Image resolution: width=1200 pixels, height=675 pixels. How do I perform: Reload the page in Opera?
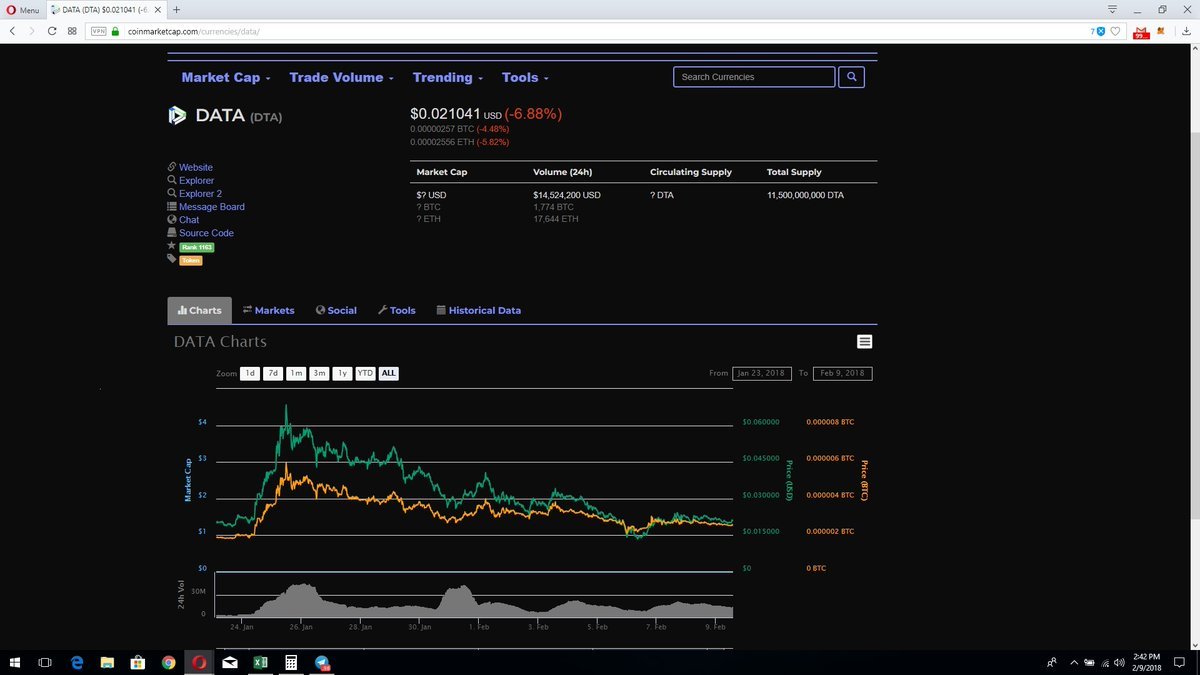click(x=51, y=31)
